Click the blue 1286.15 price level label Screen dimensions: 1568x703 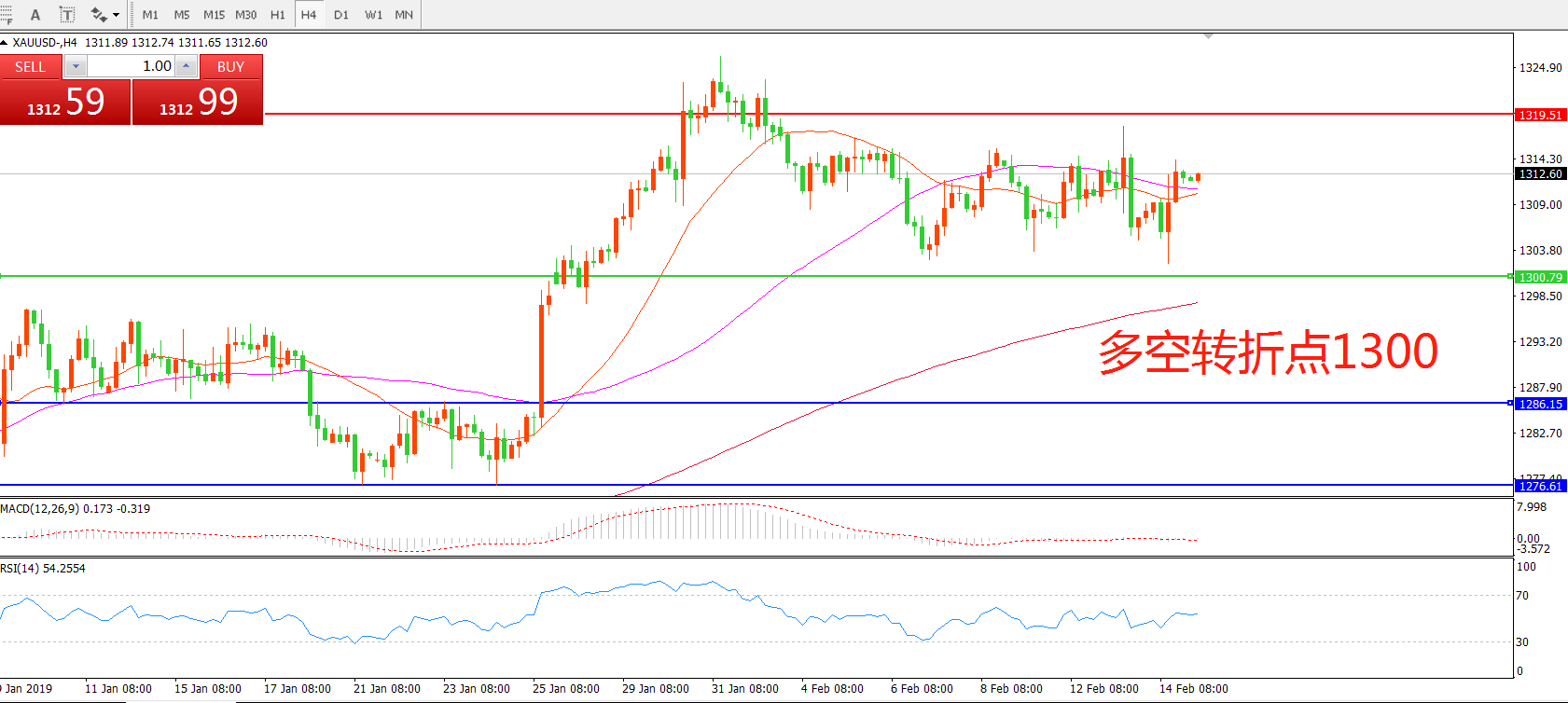pos(1540,404)
